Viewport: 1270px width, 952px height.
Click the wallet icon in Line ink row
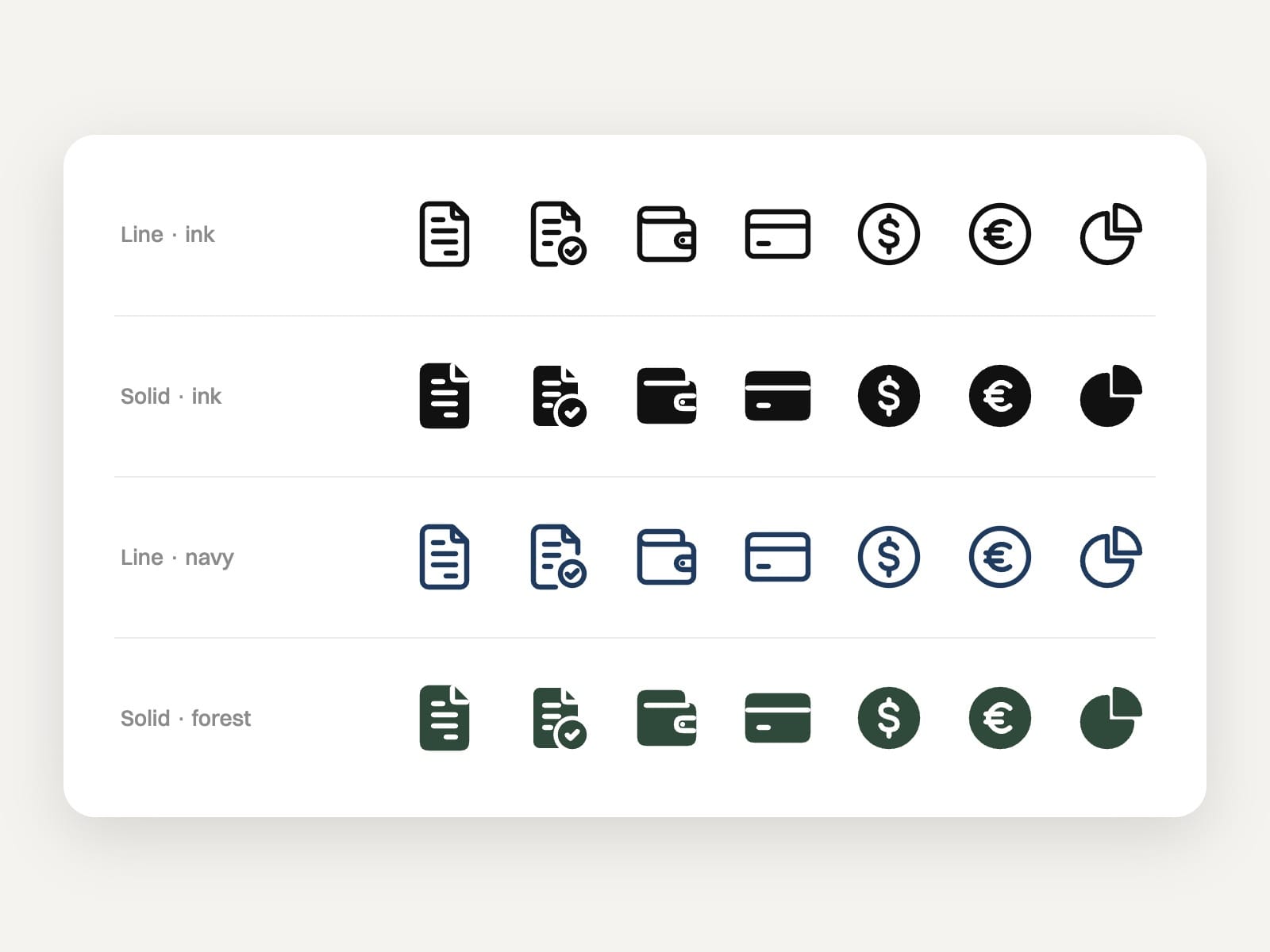[667, 234]
